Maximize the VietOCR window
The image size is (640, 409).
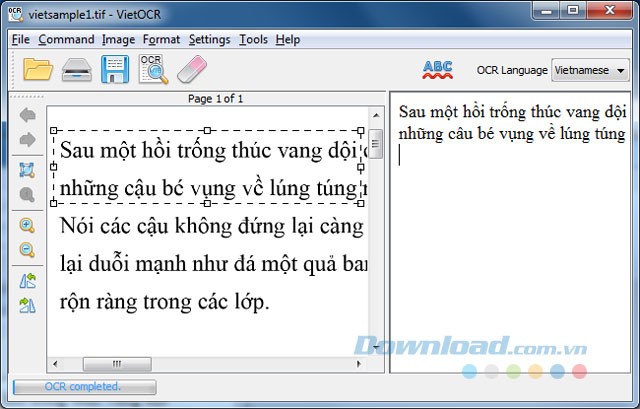pos(573,11)
